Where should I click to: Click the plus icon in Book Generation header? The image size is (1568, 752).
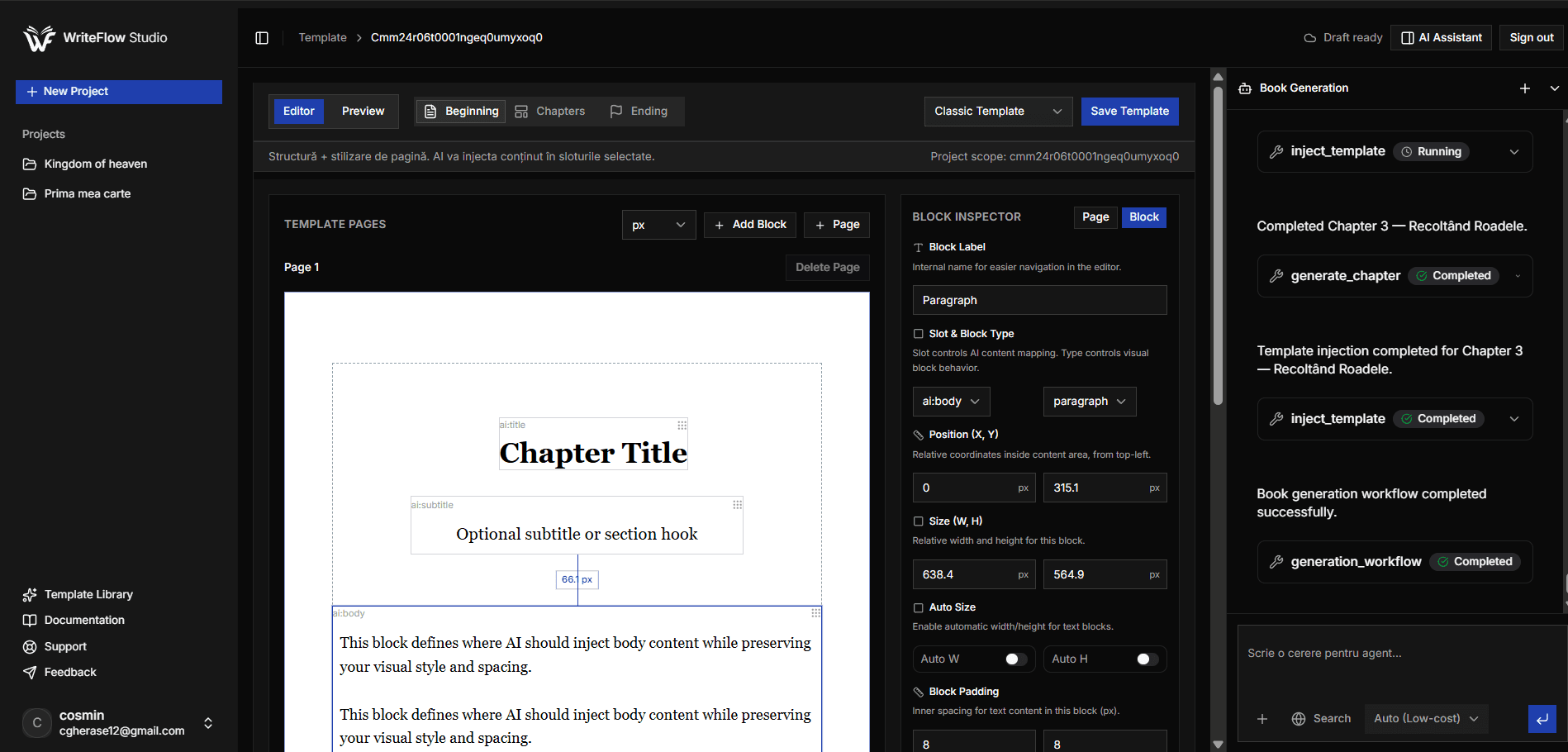pos(1526,88)
